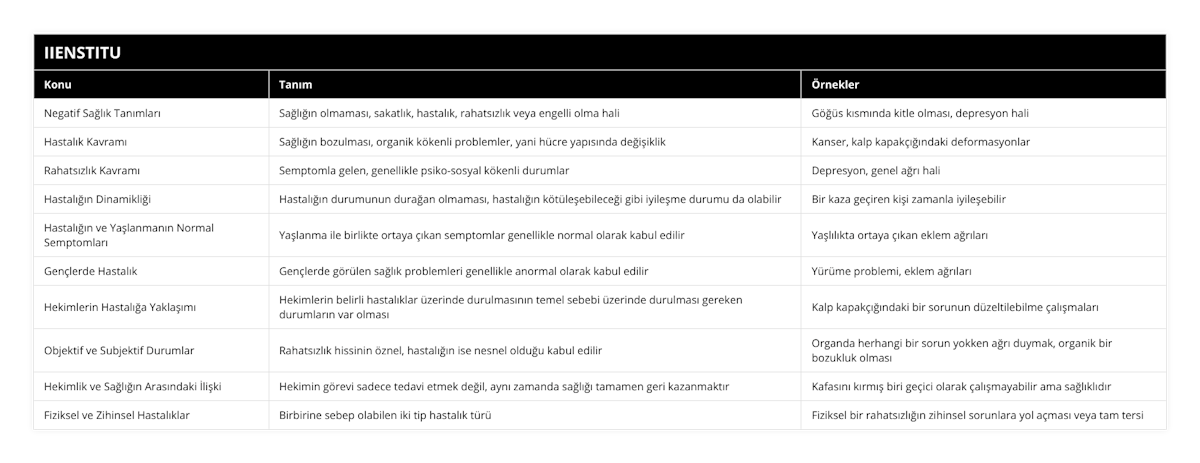Select the Negatif Sağlık Tanımları cell

coord(103,113)
